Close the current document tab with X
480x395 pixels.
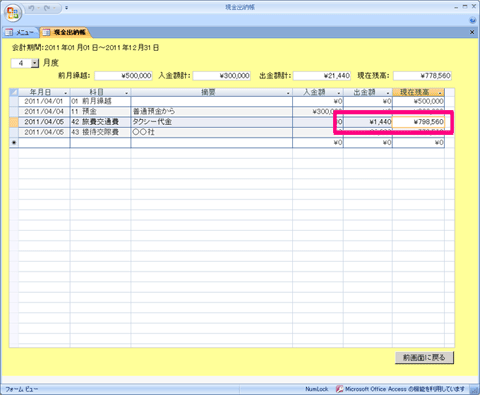pos(472,32)
